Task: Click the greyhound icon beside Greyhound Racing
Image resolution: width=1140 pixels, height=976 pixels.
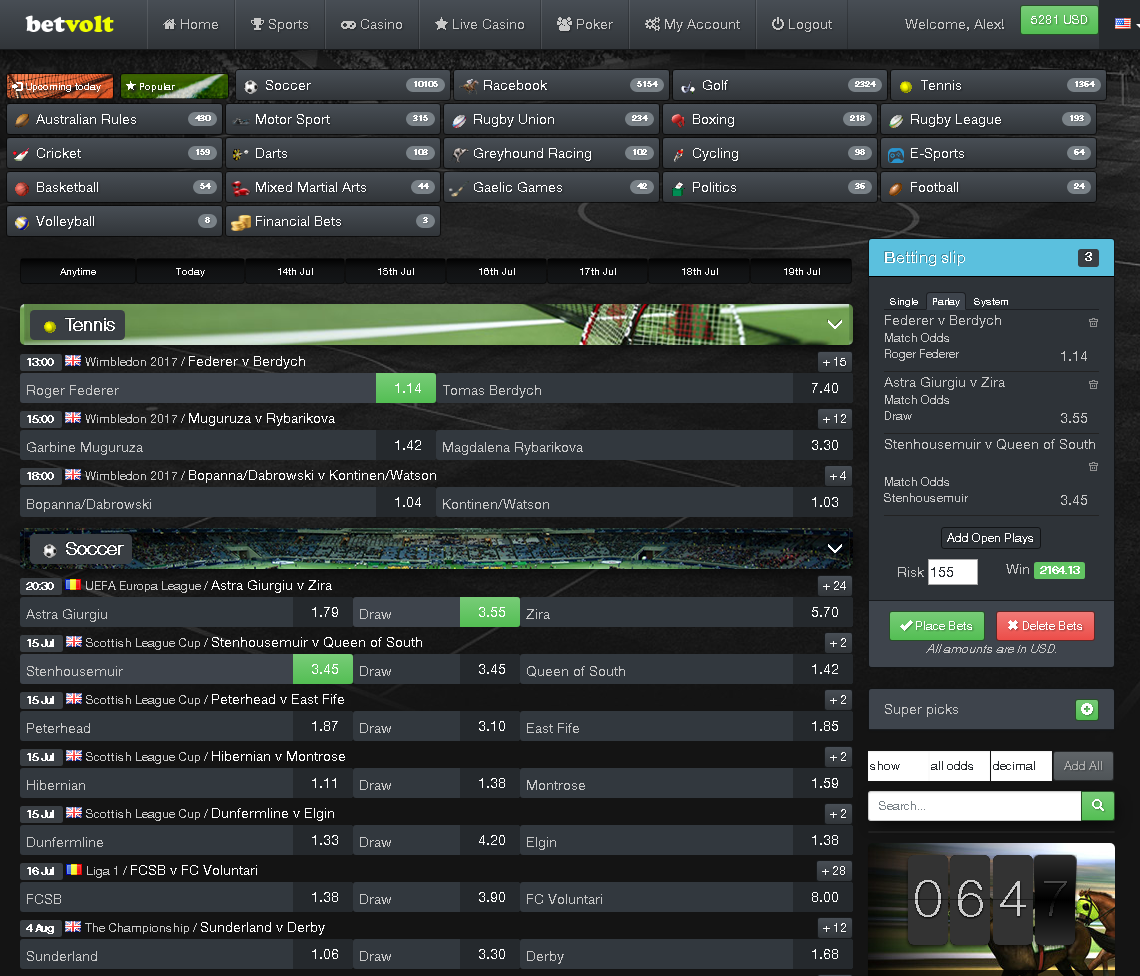Action: coord(459,154)
